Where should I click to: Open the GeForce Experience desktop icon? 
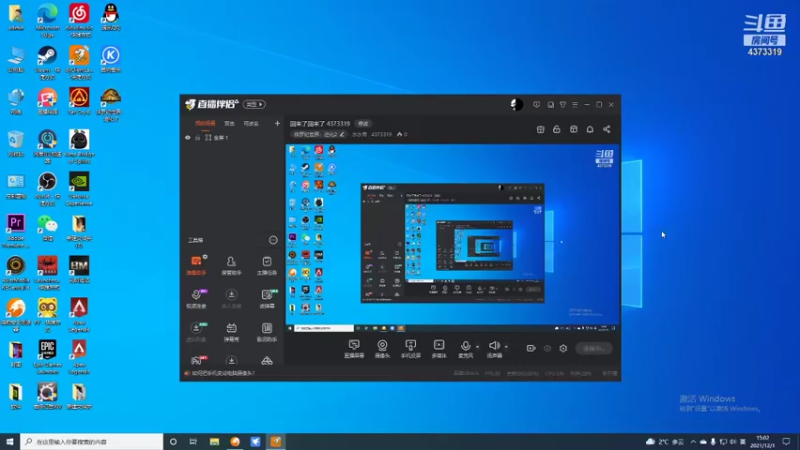pos(79,189)
